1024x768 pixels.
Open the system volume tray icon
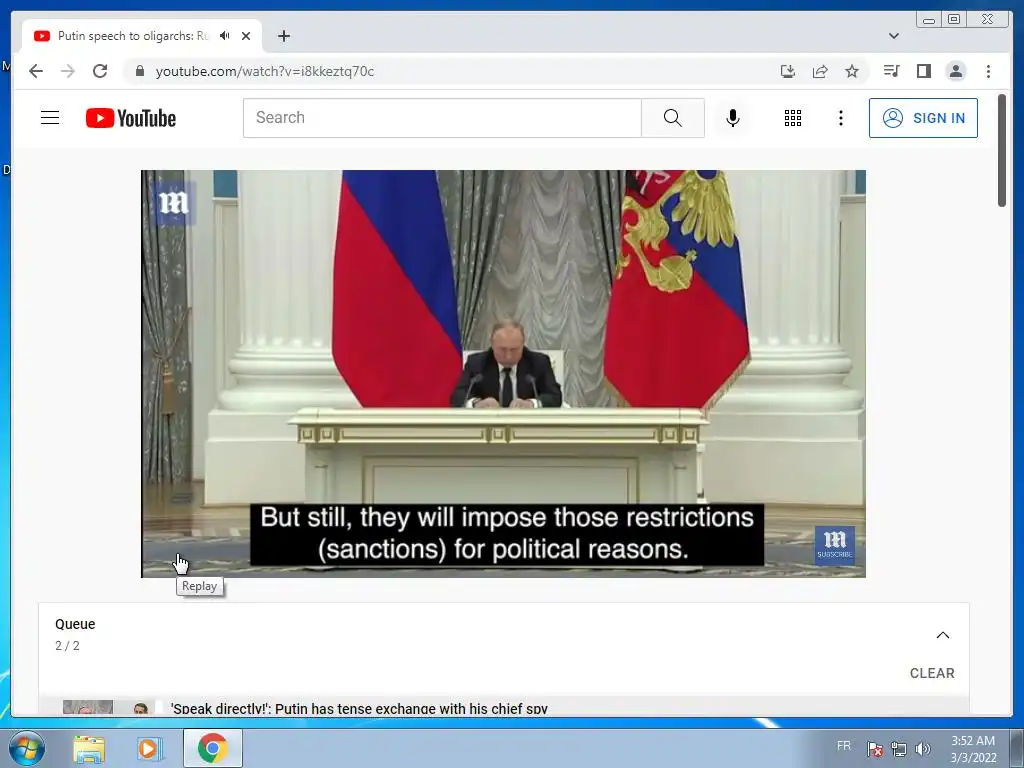[x=923, y=748]
